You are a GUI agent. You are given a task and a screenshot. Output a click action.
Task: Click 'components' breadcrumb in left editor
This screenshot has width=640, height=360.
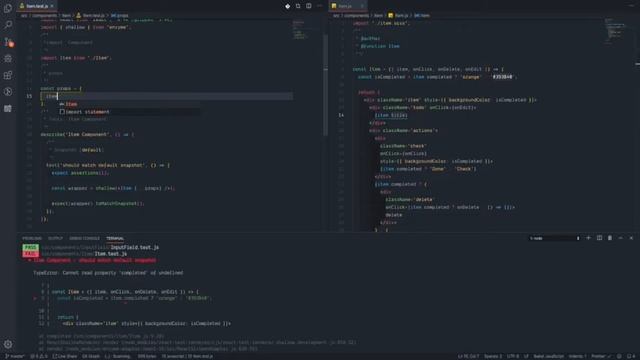click(44, 16)
